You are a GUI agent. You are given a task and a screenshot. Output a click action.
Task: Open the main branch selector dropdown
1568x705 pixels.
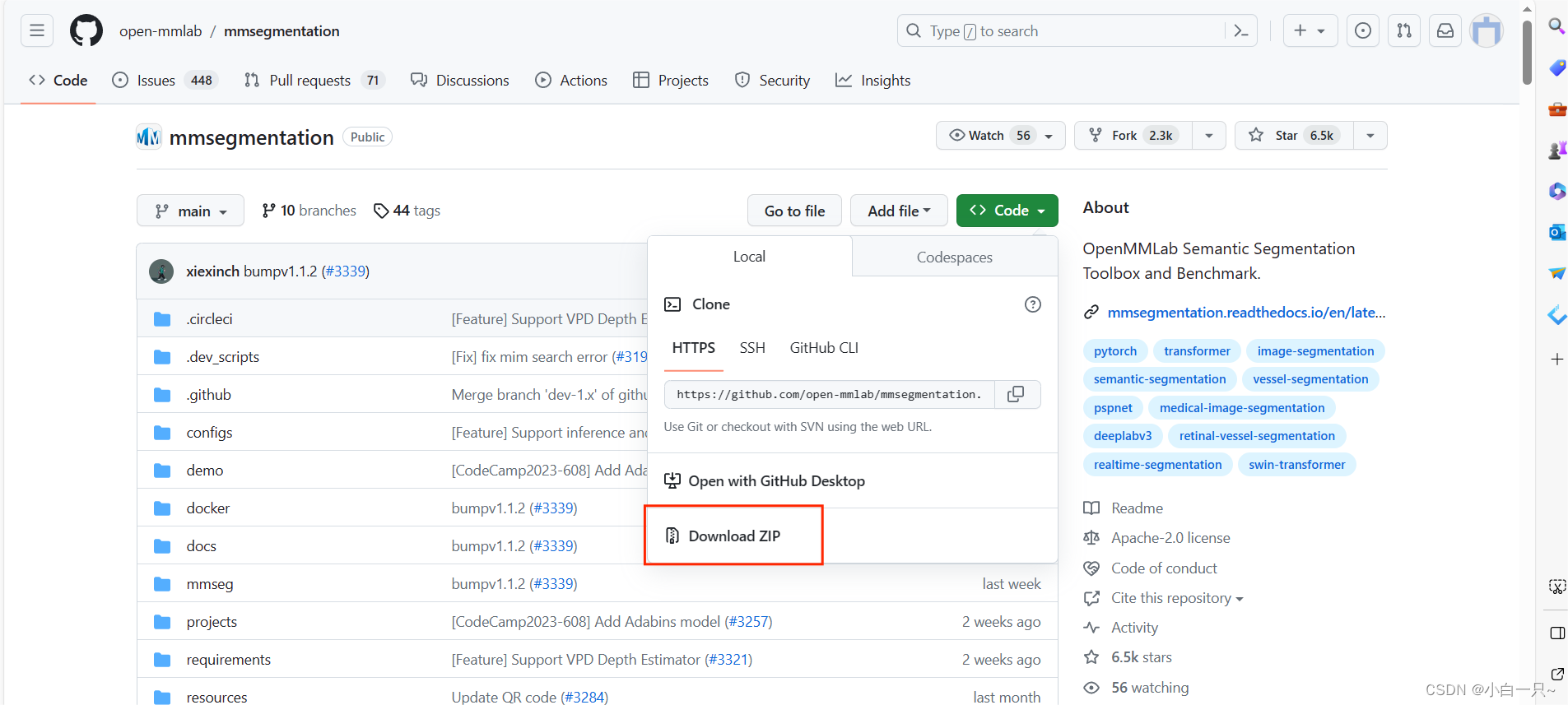(190, 211)
